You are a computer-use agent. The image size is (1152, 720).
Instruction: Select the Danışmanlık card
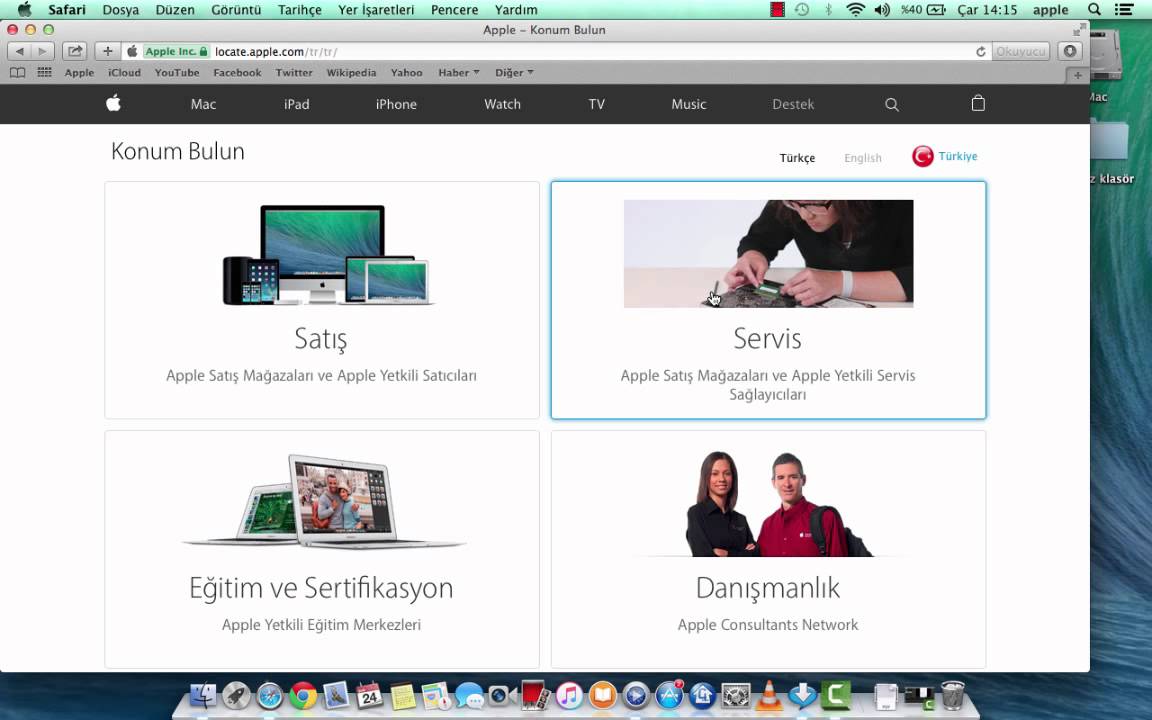coord(768,550)
